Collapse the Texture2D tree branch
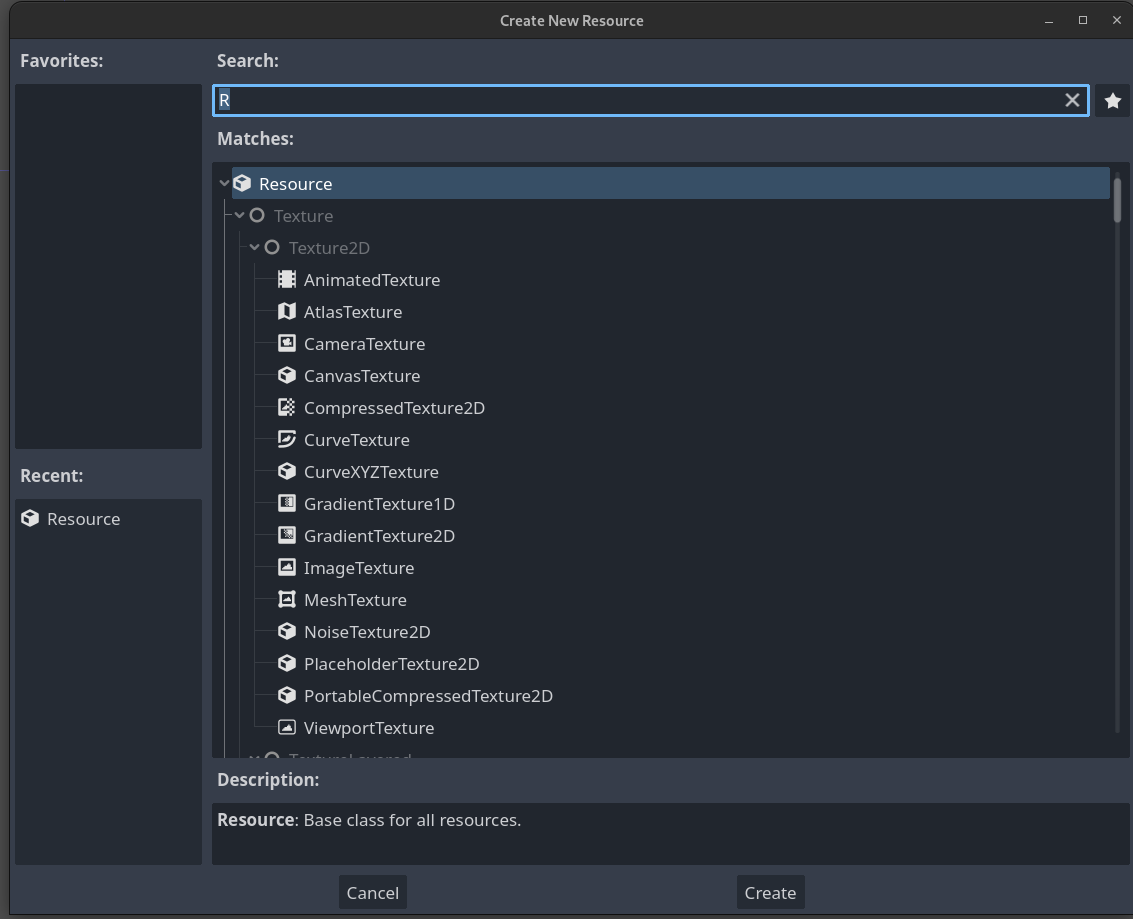1133x919 pixels. click(x=255, y=248)
